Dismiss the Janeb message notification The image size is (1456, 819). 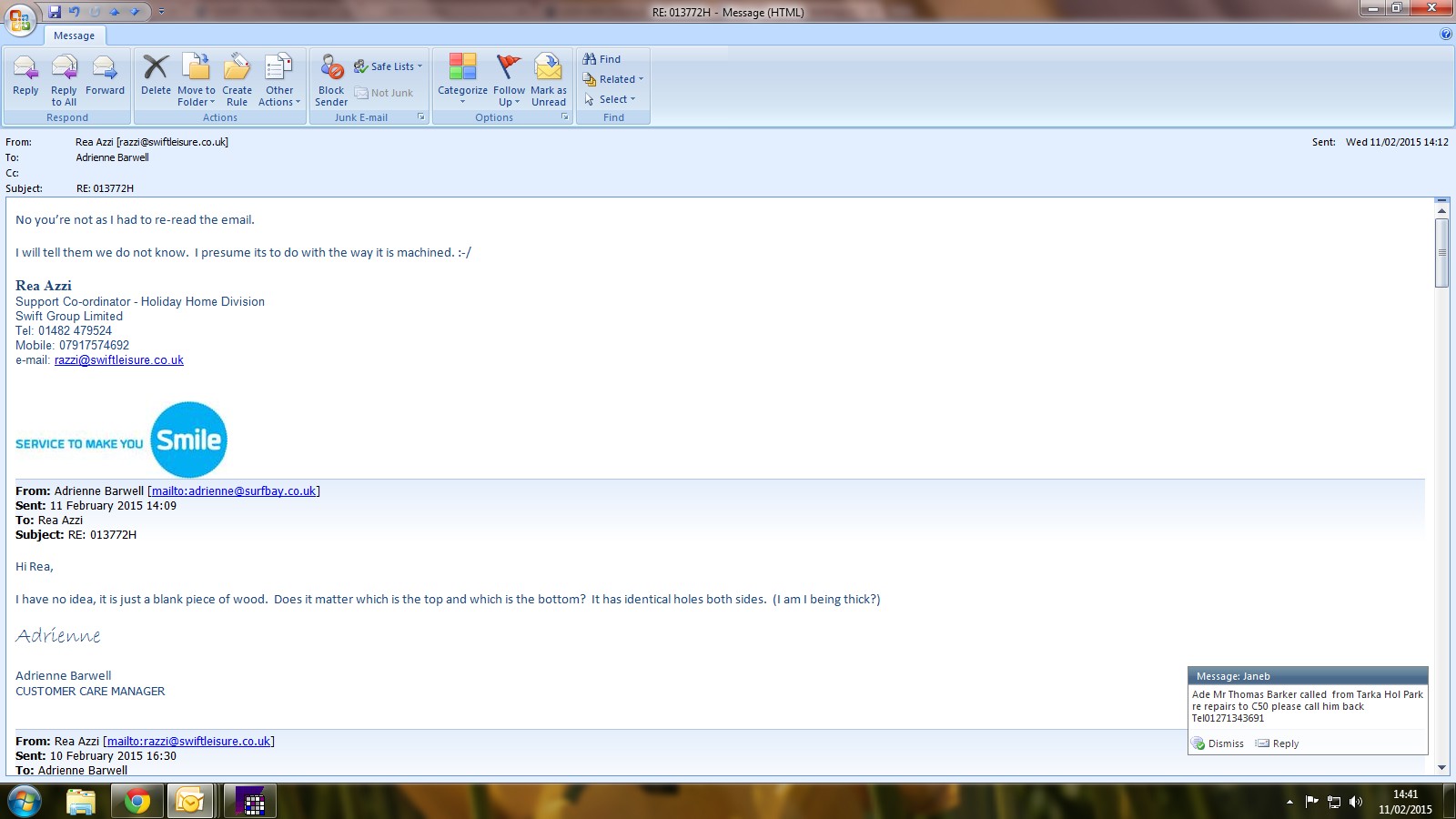tap(1218, 743)
